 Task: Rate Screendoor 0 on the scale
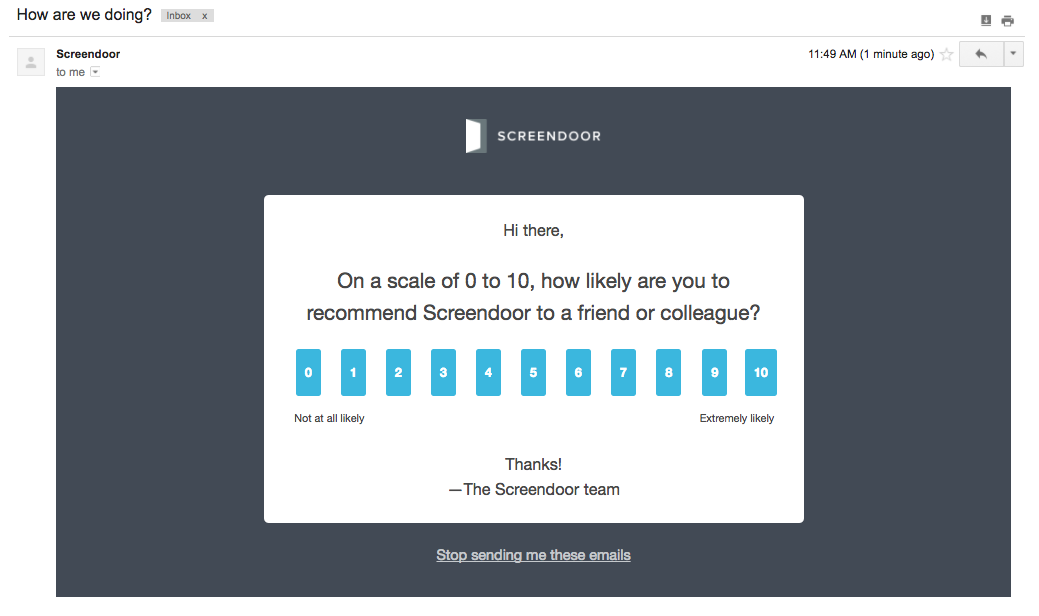click(308, 373)
